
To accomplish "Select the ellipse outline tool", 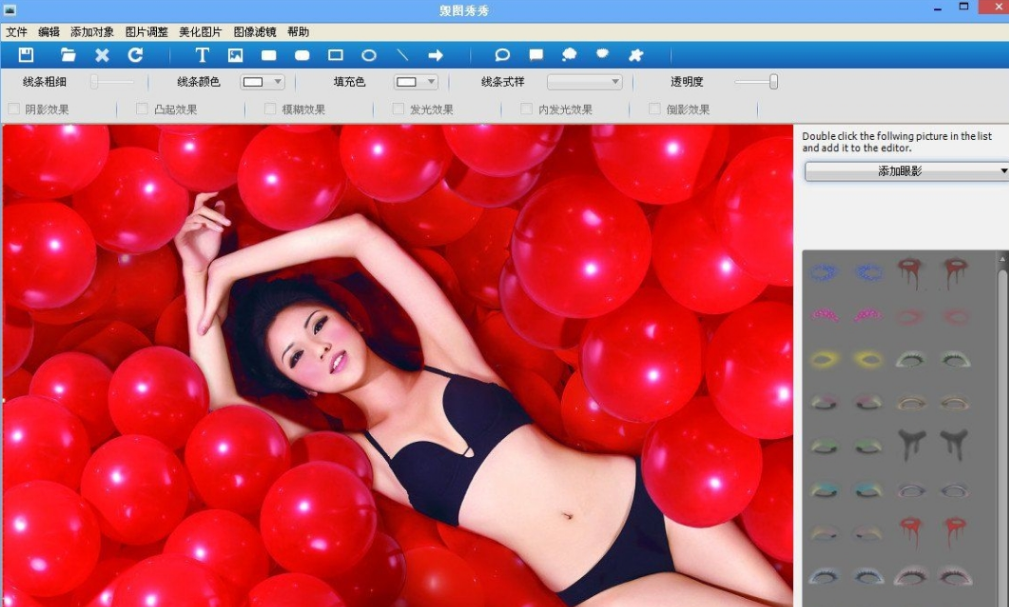I will point(369,55).
